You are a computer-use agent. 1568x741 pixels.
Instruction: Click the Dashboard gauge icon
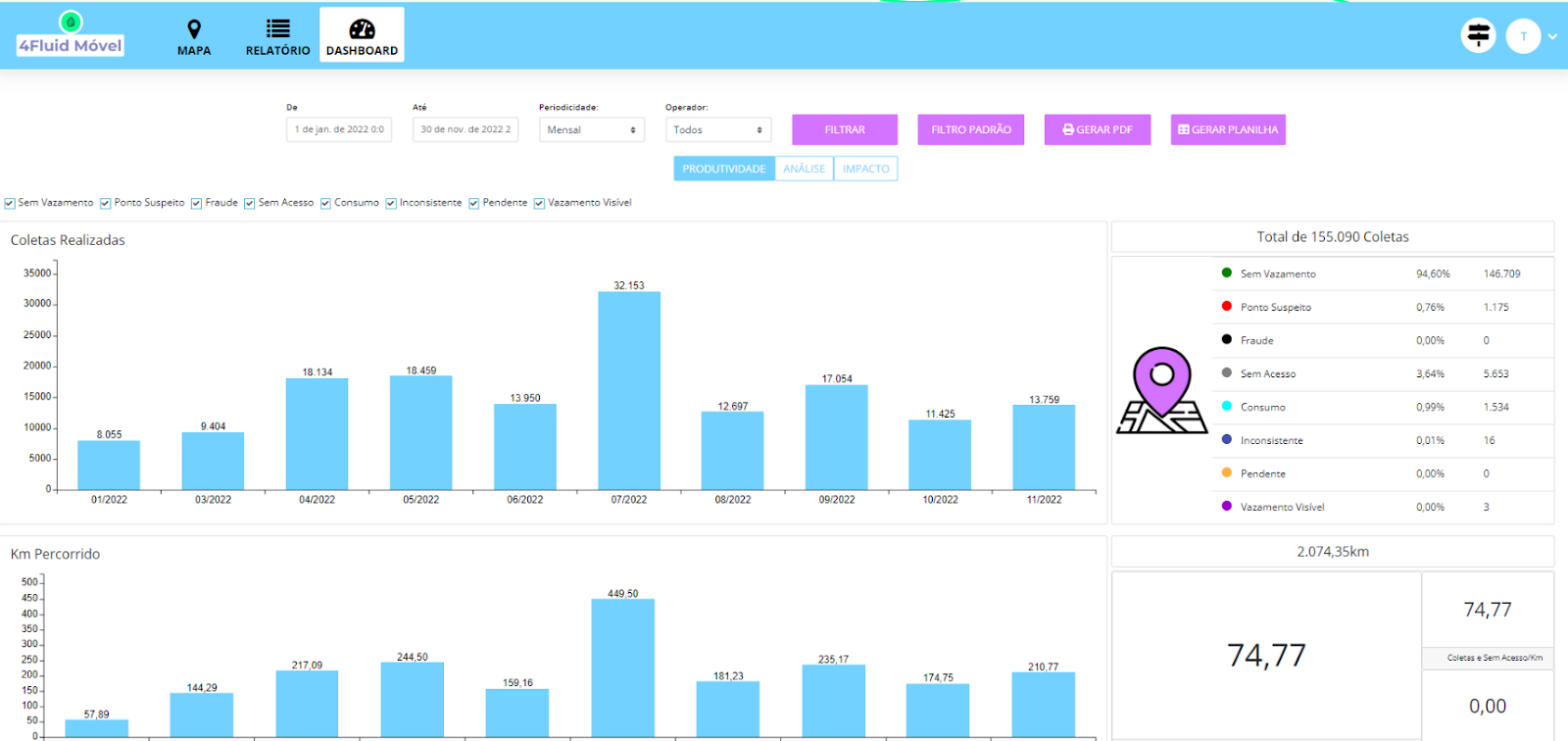362,29
